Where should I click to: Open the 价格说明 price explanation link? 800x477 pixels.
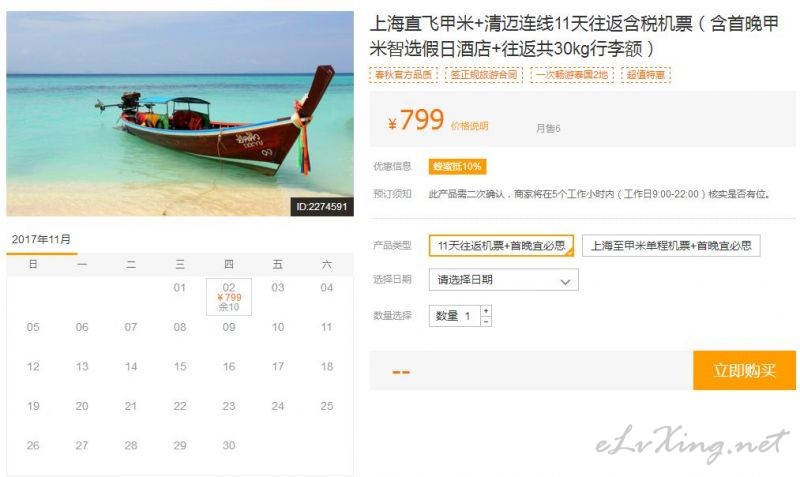(x=469, y=126)
